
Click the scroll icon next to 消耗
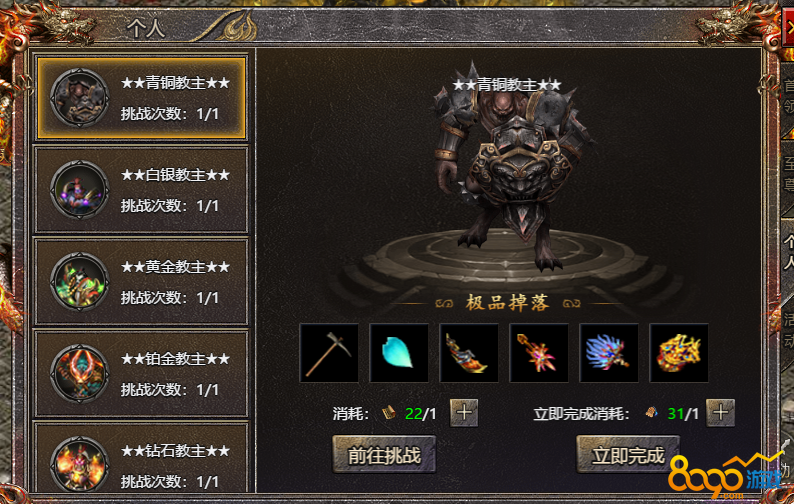[389, 413]
